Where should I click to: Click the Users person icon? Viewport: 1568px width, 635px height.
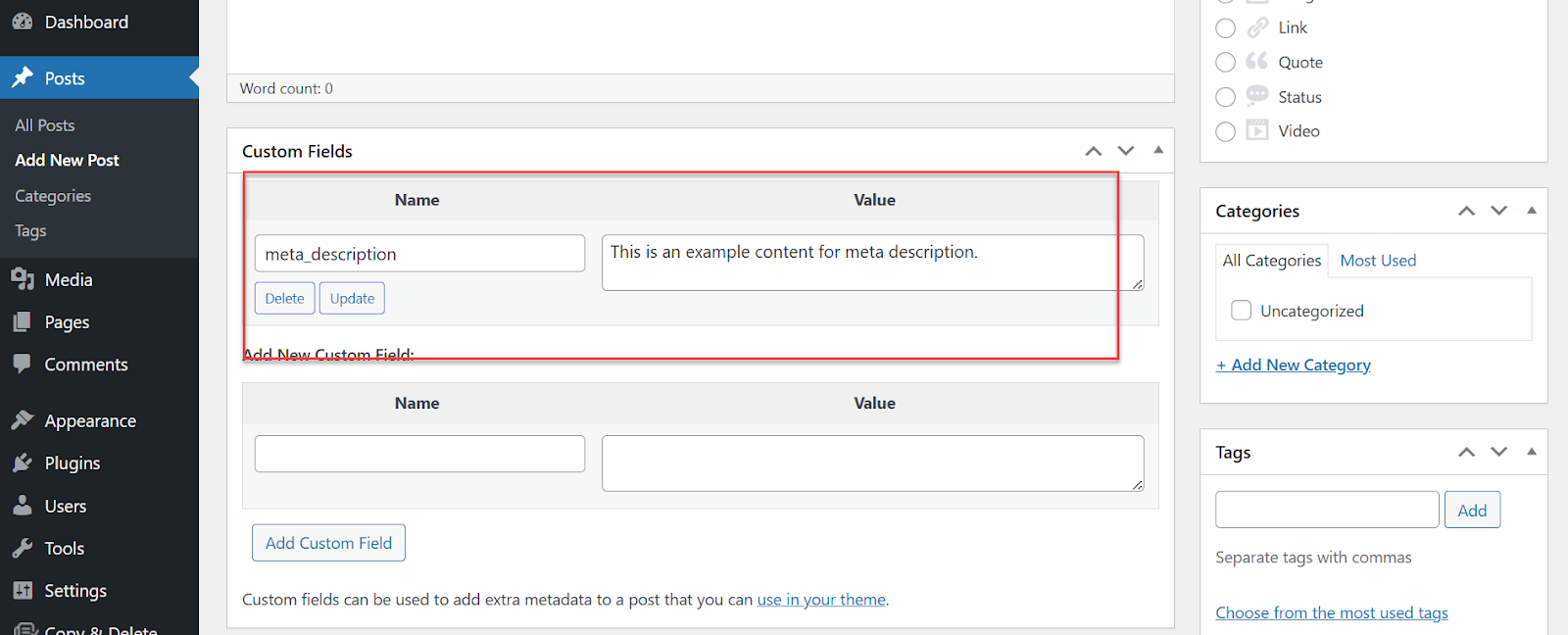pyautogui.click(x=22, y=507)
